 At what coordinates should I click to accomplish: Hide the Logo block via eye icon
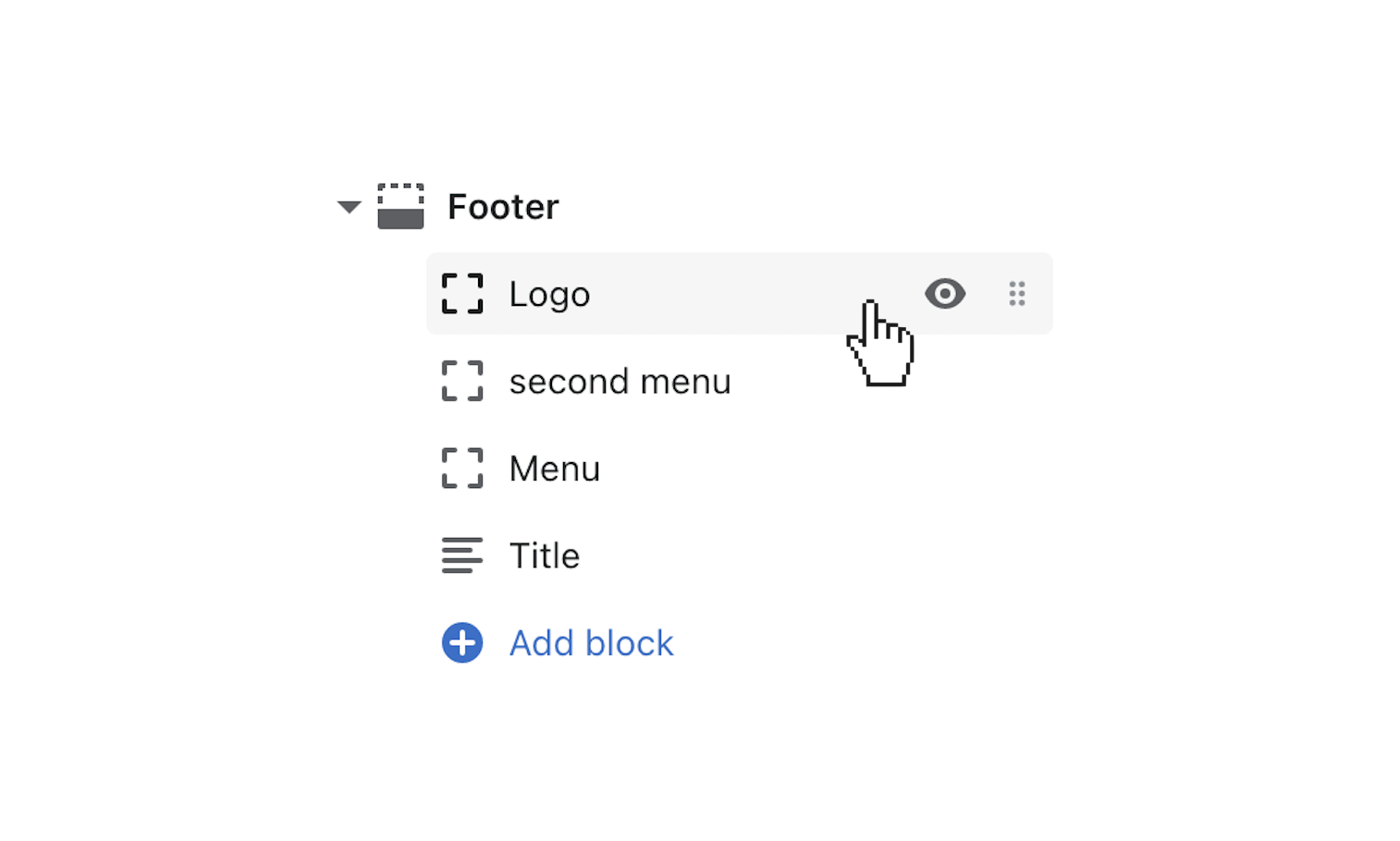tap(945, 294)
